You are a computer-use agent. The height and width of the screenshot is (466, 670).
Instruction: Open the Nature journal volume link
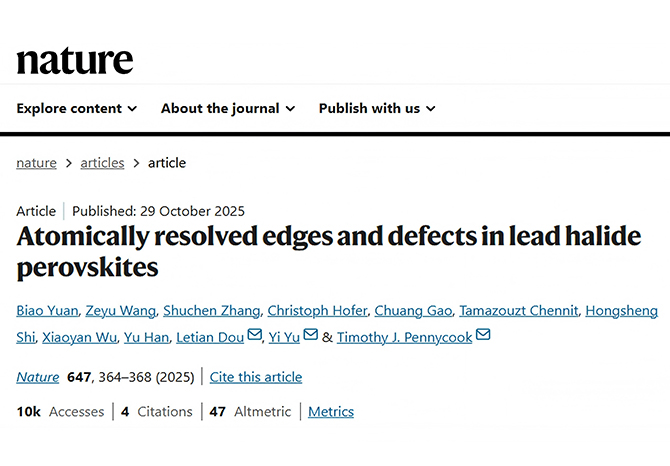[x=37, y=377]
